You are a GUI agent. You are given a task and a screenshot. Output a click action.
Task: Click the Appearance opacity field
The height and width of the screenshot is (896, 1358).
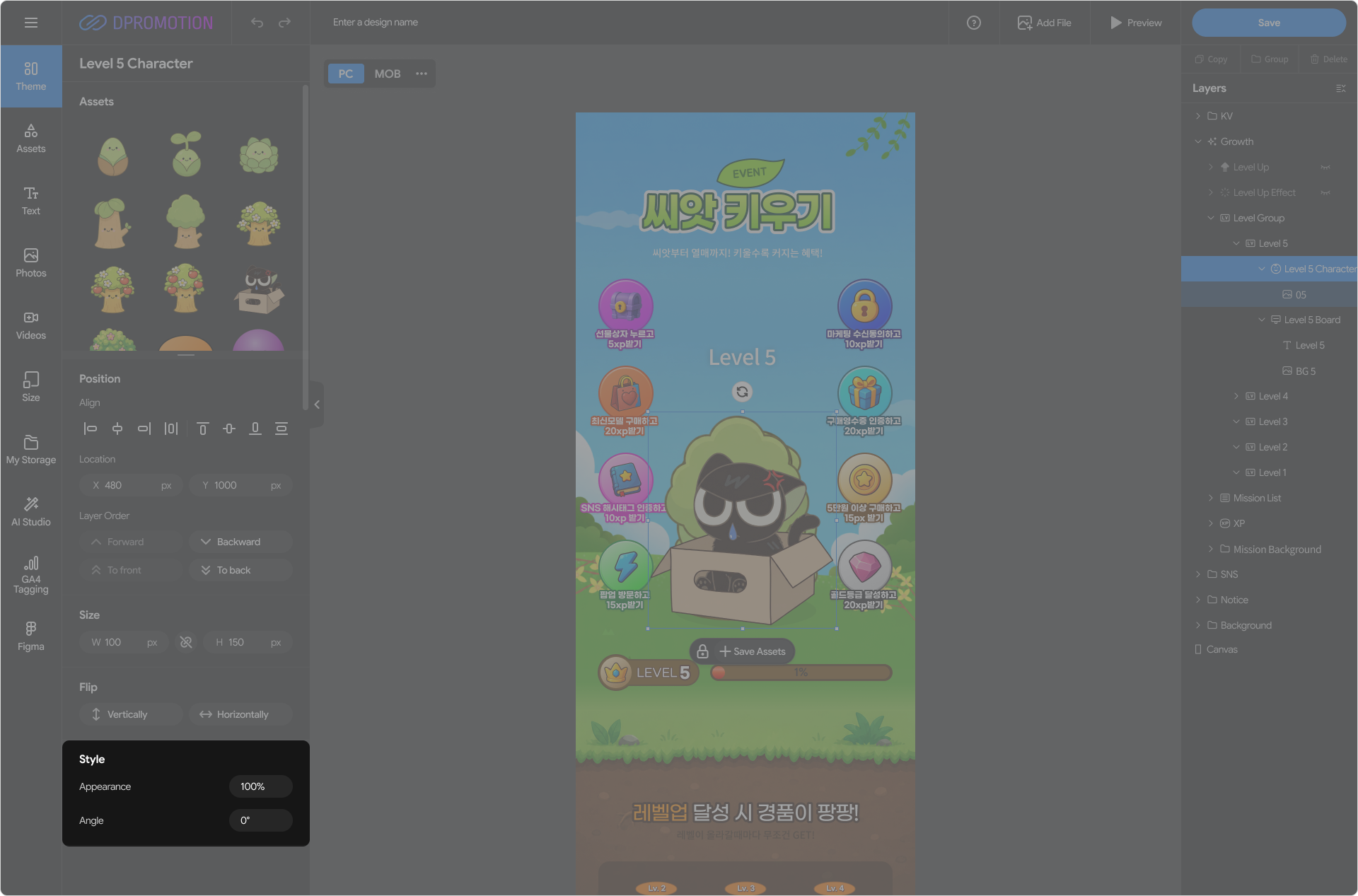coord(261,786)
